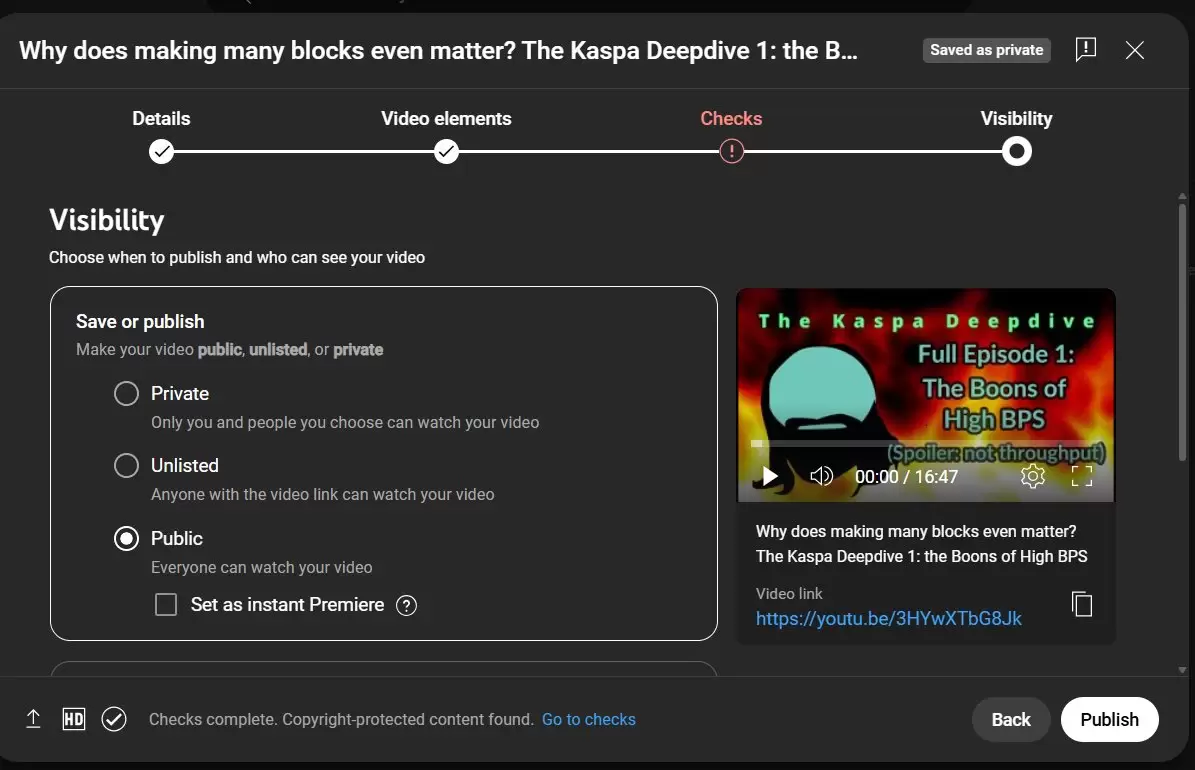Click 'Anyone with the video link' description

point(322,494)
